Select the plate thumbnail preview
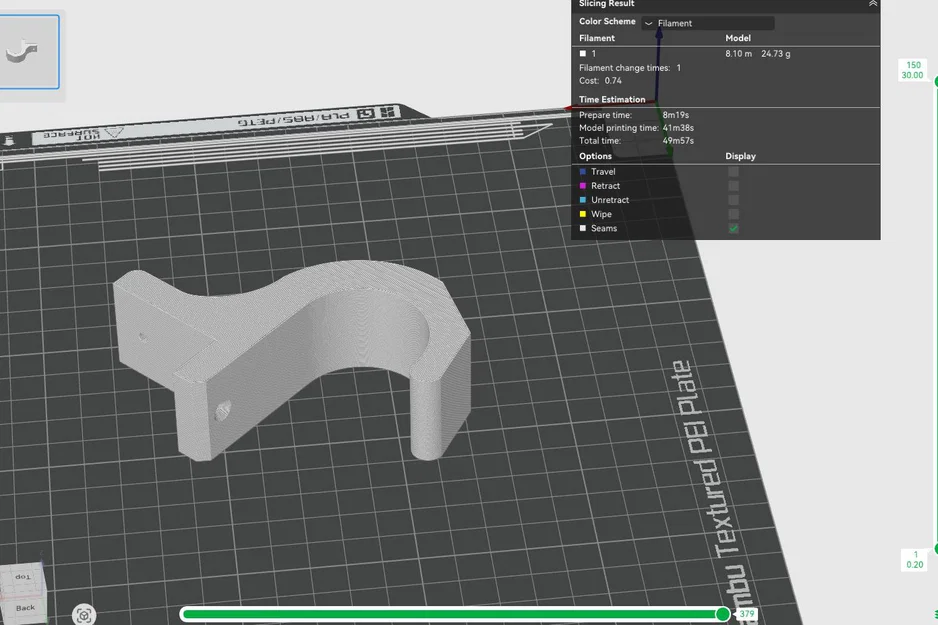Image resolution: width=938 pixels, height=625 pixels. (28, 52)
